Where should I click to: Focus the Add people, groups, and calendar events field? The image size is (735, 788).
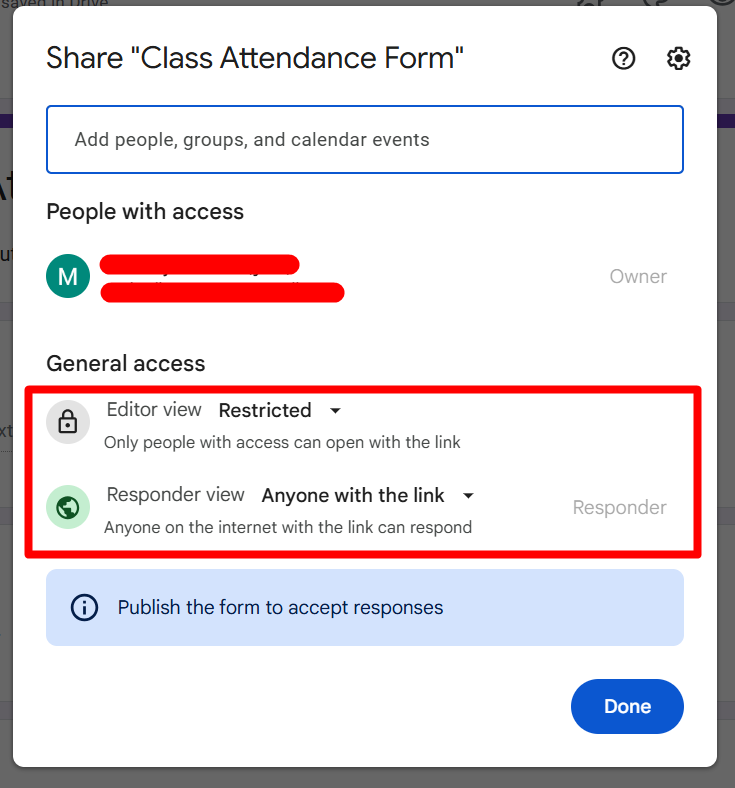pos(364,140)
